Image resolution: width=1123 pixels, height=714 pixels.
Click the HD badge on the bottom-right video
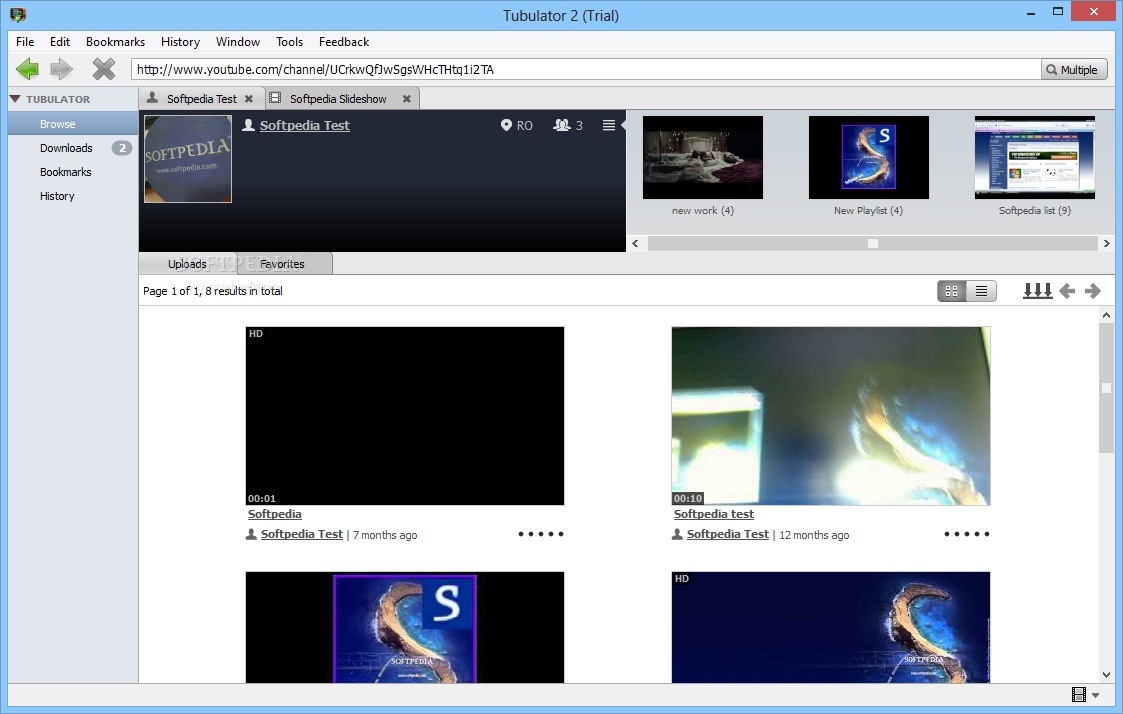[x=682, y=579]
